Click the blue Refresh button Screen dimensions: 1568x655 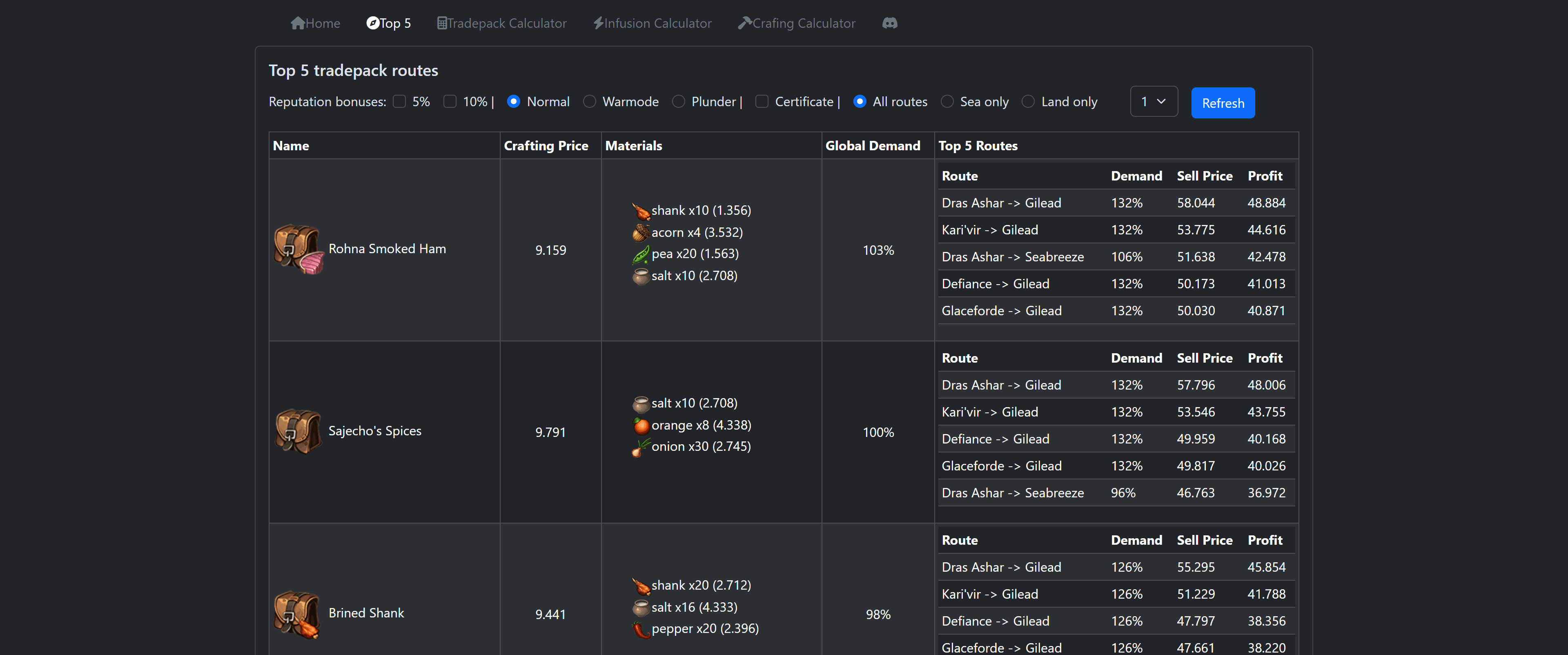coord(1223,103)
